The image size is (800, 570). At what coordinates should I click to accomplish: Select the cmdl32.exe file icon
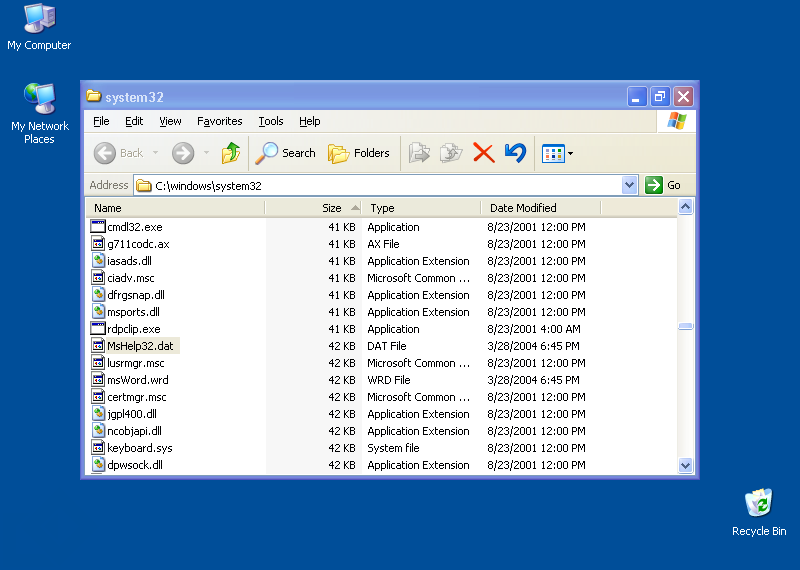97,227
